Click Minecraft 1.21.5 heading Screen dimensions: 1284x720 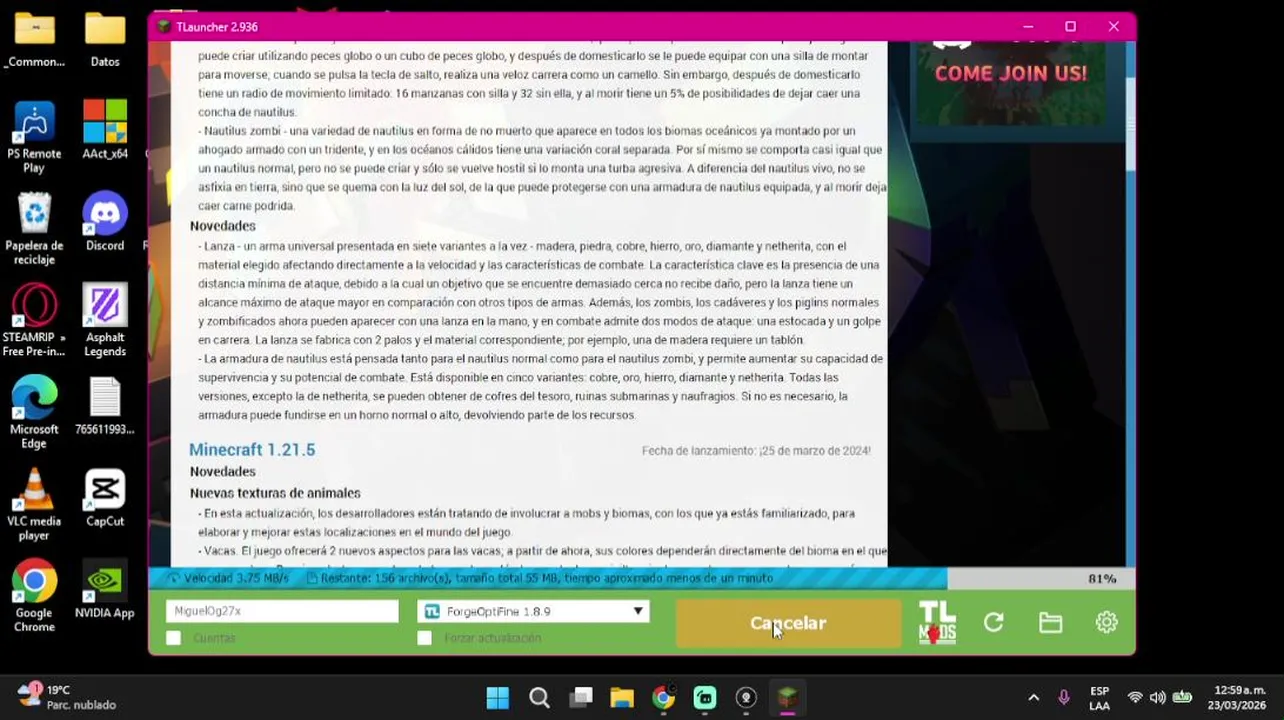click(x=252, y=450)
